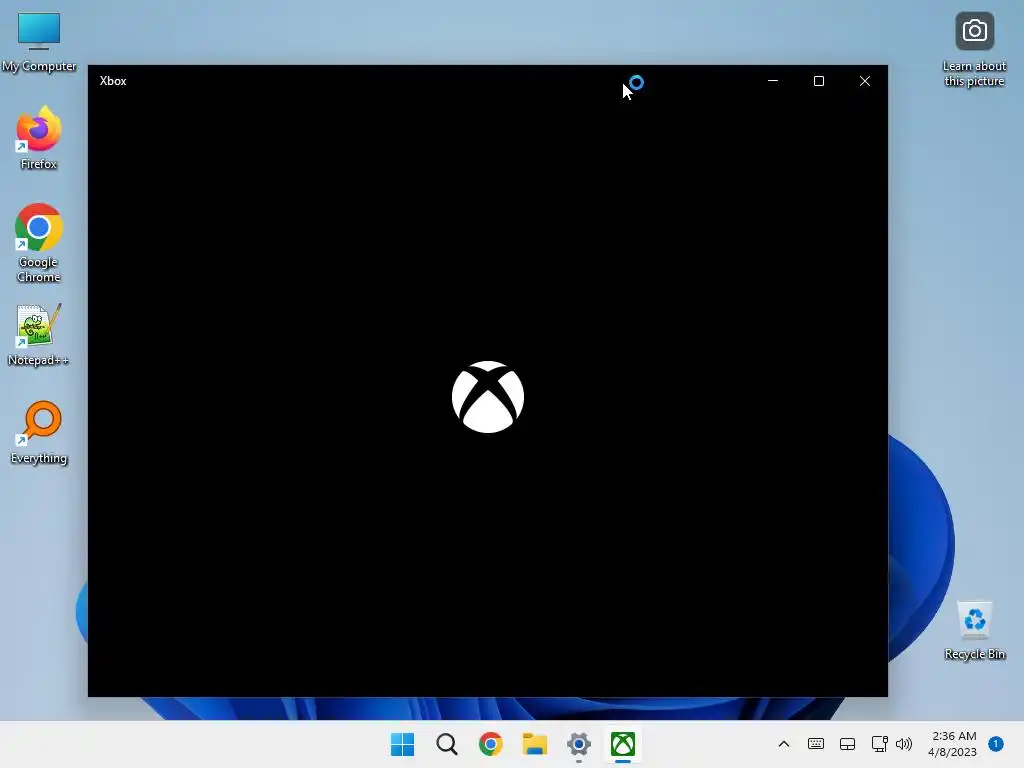Close the Xbox window
This screenshot has height=768, width=1024.
point(865,81)
